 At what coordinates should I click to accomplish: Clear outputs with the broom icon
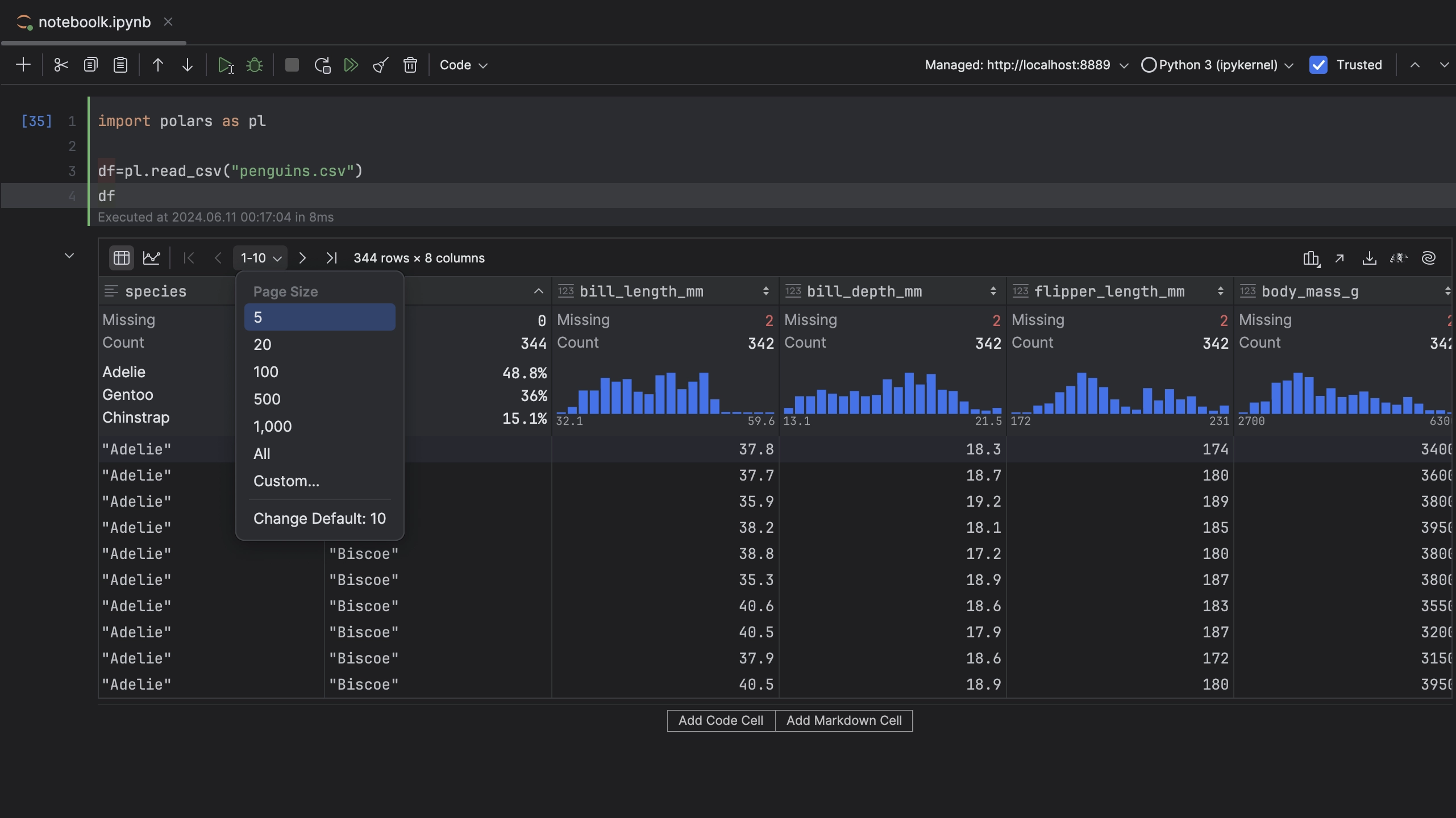click(381, 65)
